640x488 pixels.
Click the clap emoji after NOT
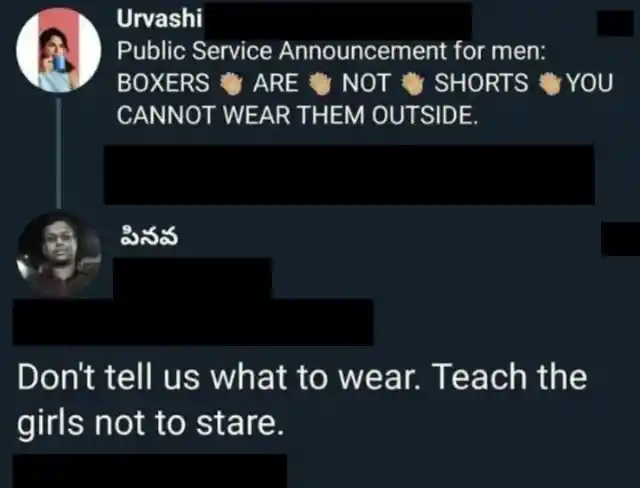point(413,84)
